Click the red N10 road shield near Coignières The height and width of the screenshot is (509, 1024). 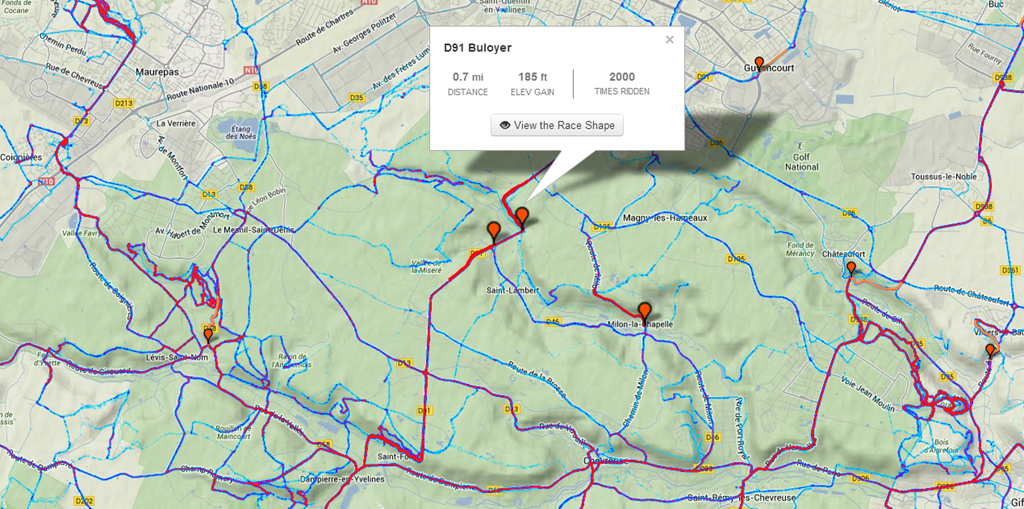click(45, 181)
